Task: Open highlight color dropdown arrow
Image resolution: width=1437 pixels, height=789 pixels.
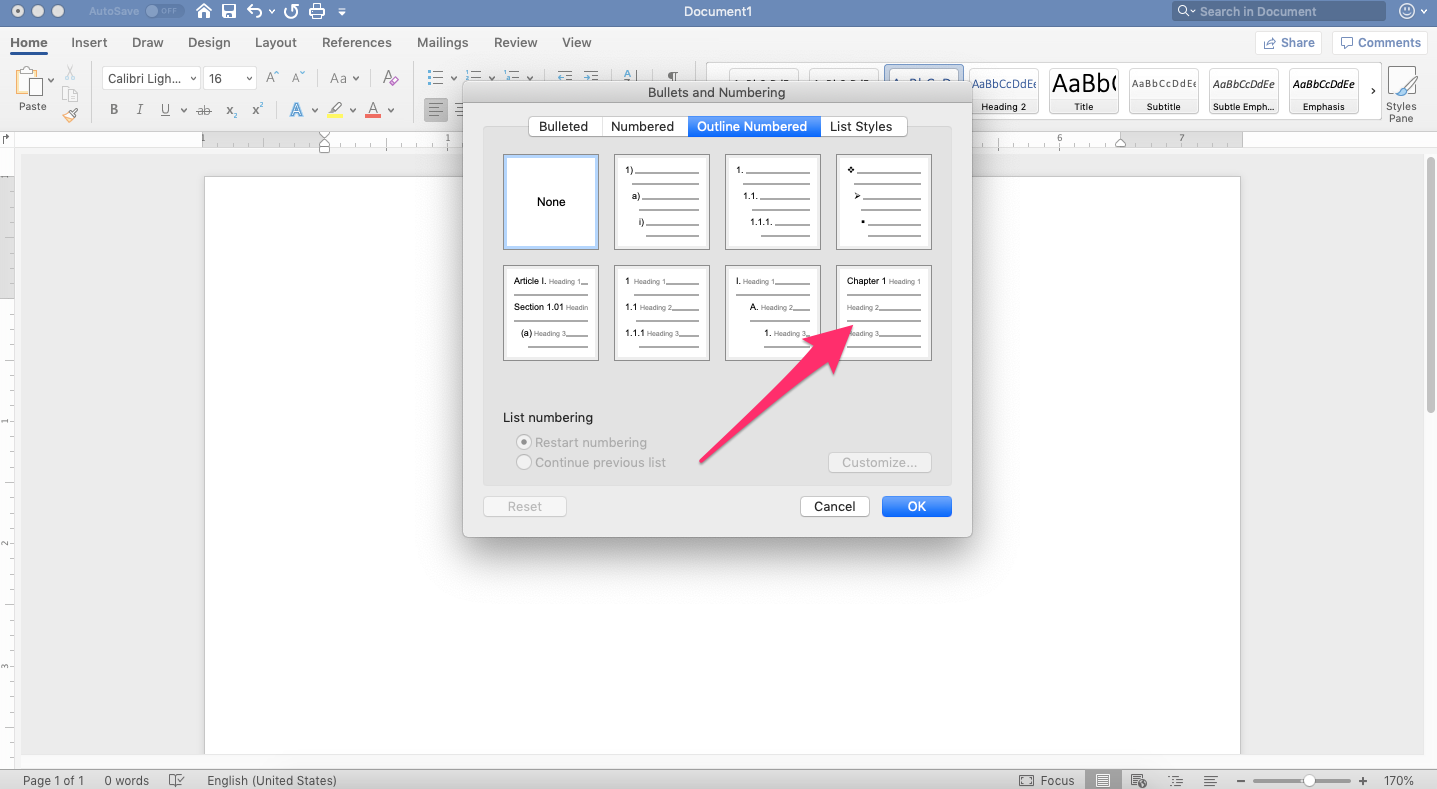Action: tap(352, 110)
